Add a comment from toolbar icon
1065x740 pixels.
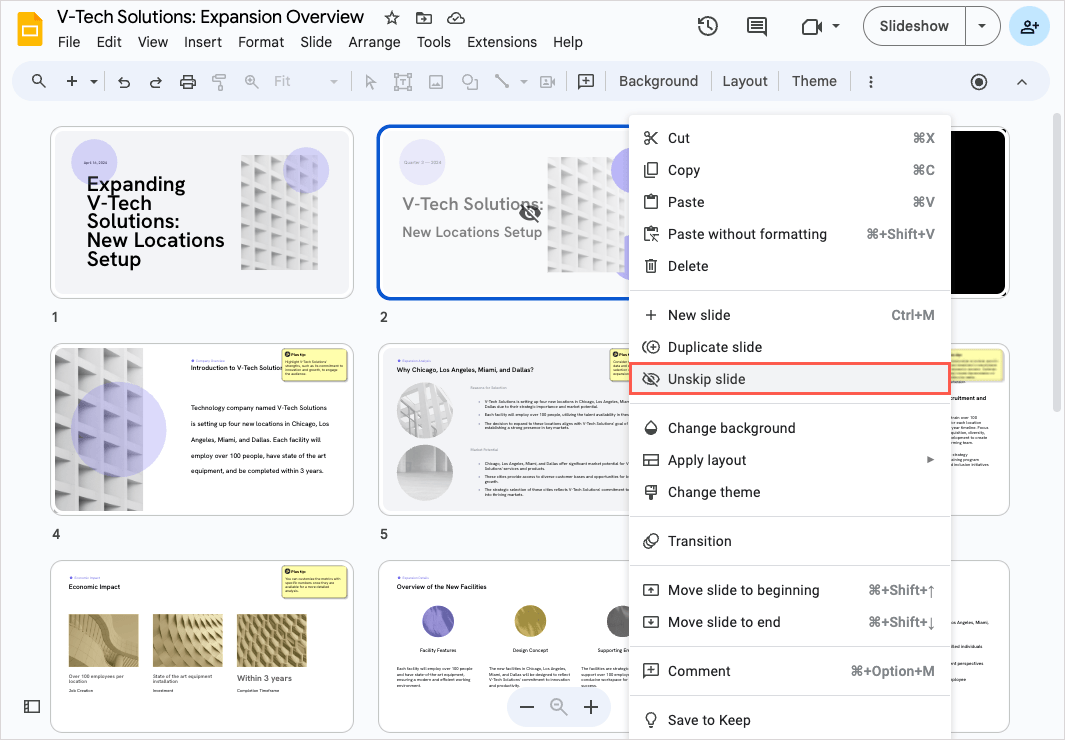(x=585, y=81)
